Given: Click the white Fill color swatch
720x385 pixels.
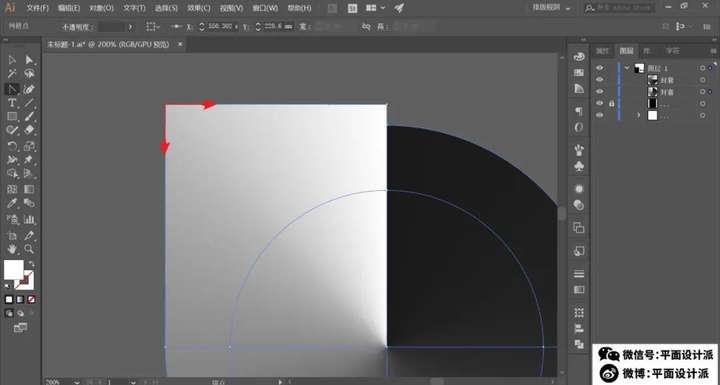Looking at the screenshot, I should [x=13, y=270].
